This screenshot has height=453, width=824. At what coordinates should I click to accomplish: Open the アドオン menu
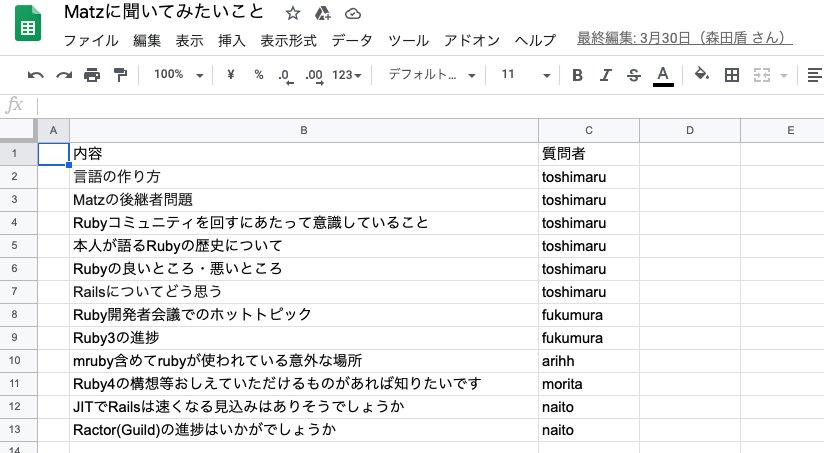tap(471, 40)
